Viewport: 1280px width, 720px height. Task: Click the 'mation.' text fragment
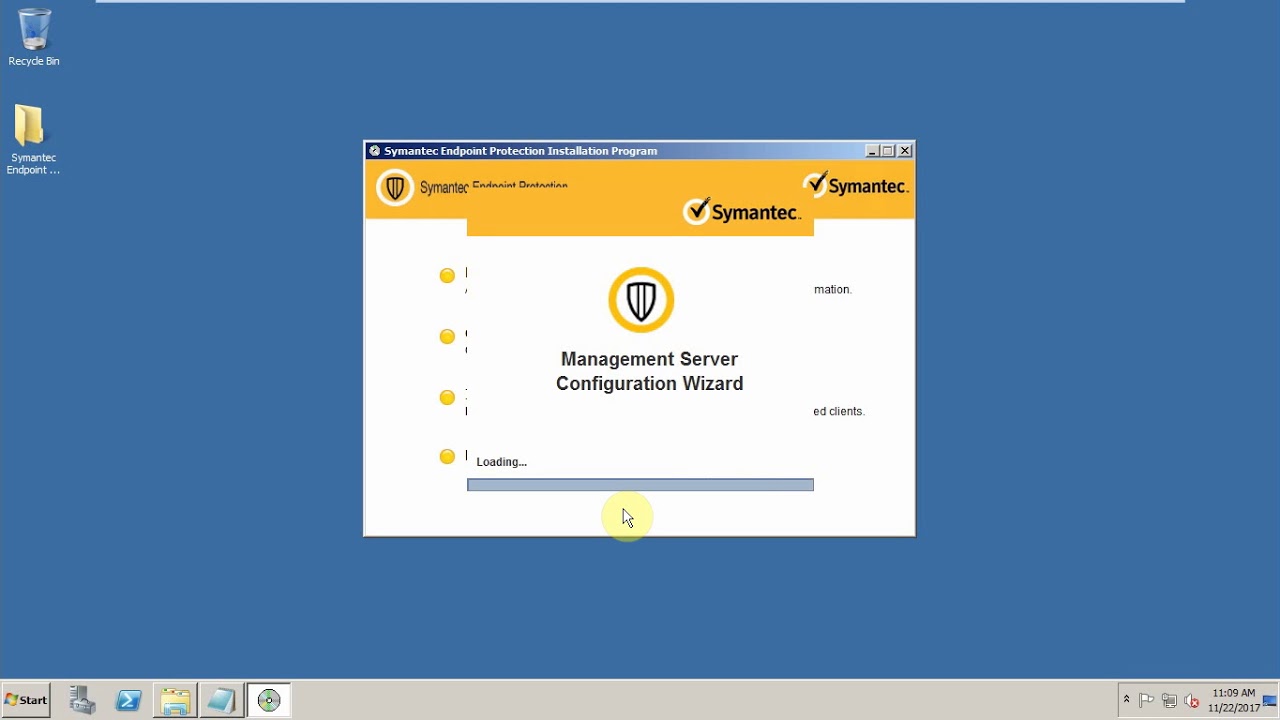tap(833, 289)
